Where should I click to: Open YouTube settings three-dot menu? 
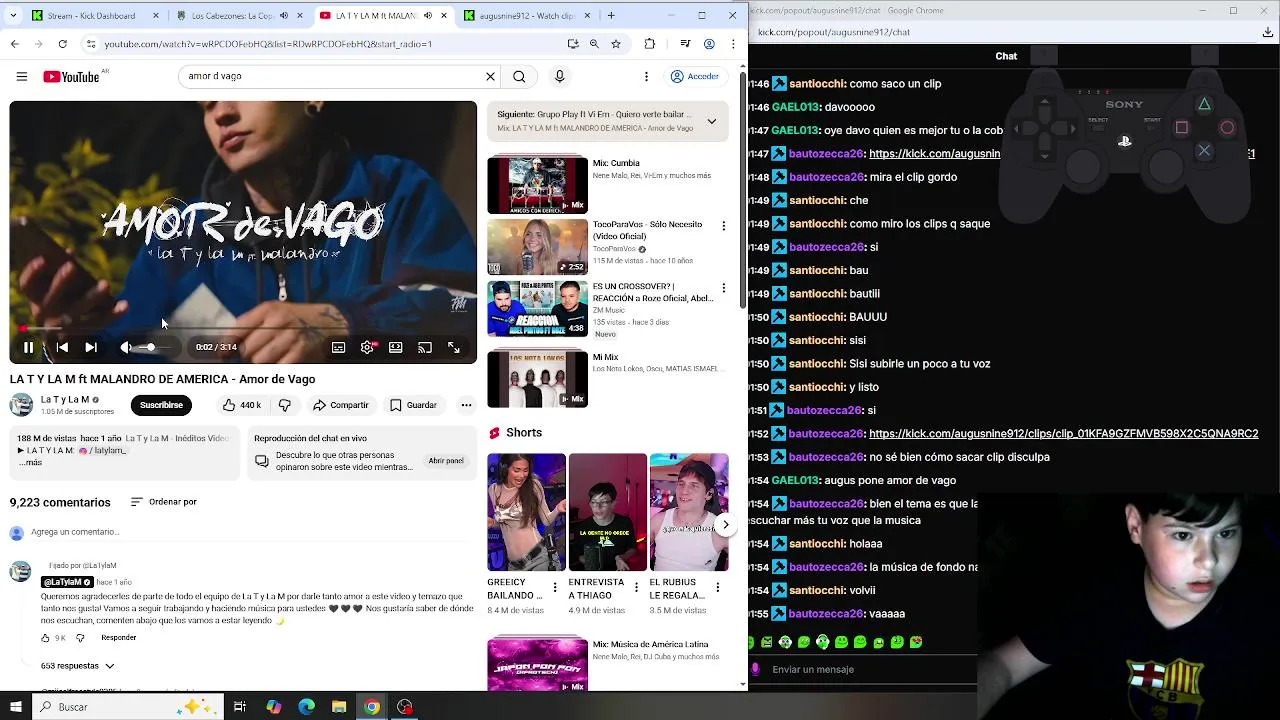(646, 76)
